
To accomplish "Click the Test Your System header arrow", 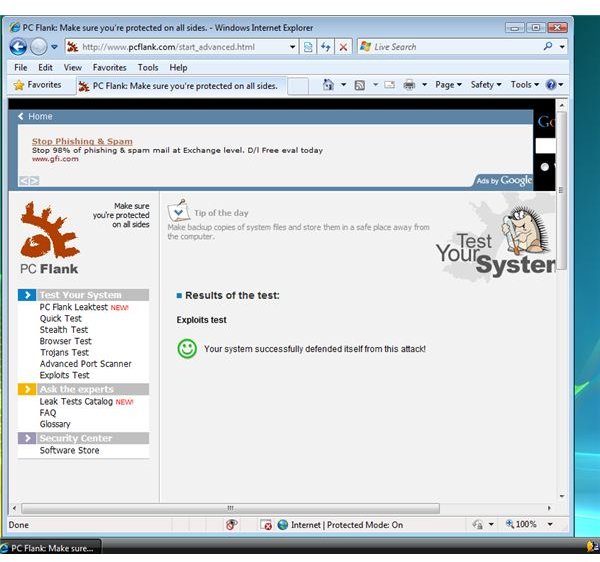I will [x=27, y=295].
